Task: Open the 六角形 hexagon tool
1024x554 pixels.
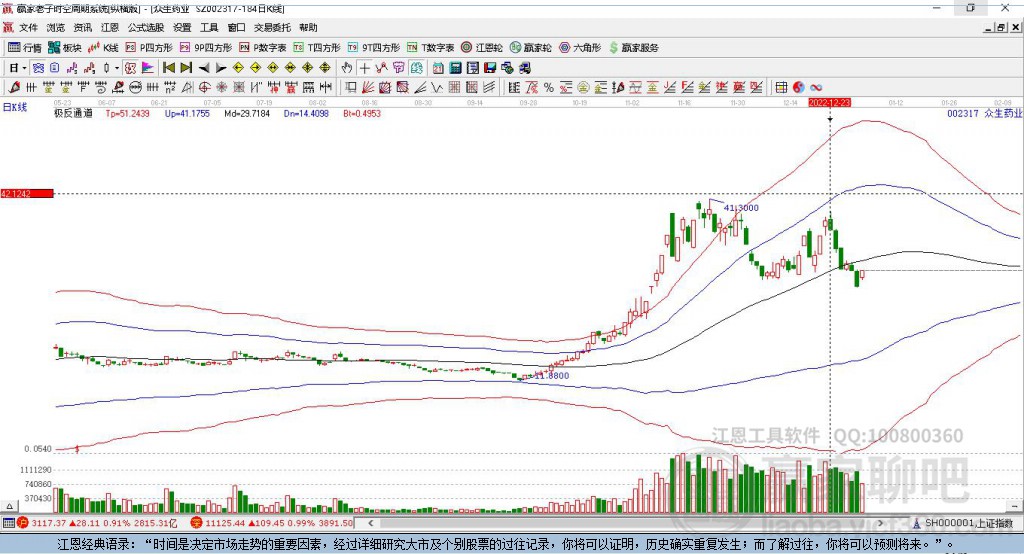Action: coord(580,48)
